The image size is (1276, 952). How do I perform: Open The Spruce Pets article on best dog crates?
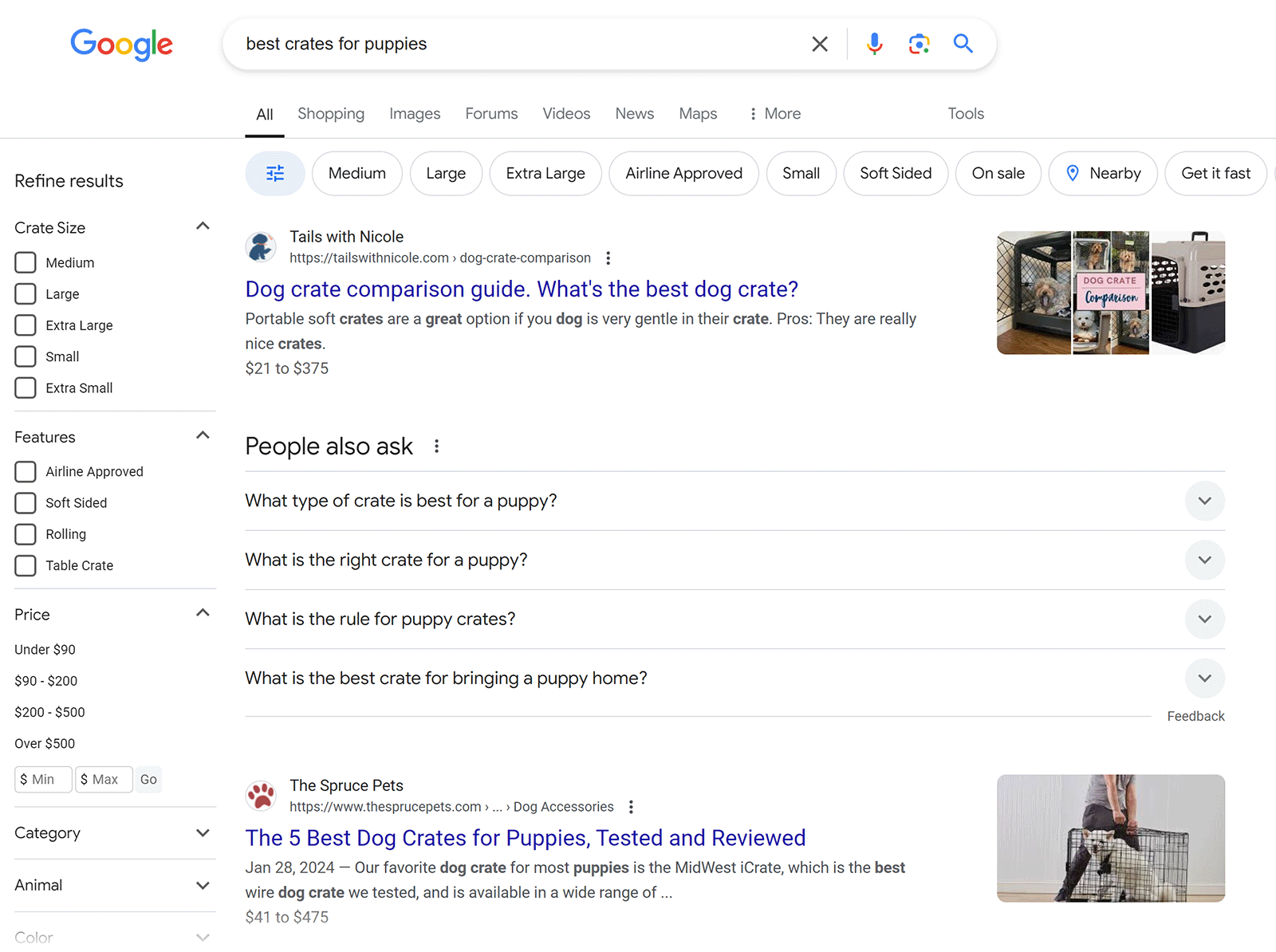(525, 838)
